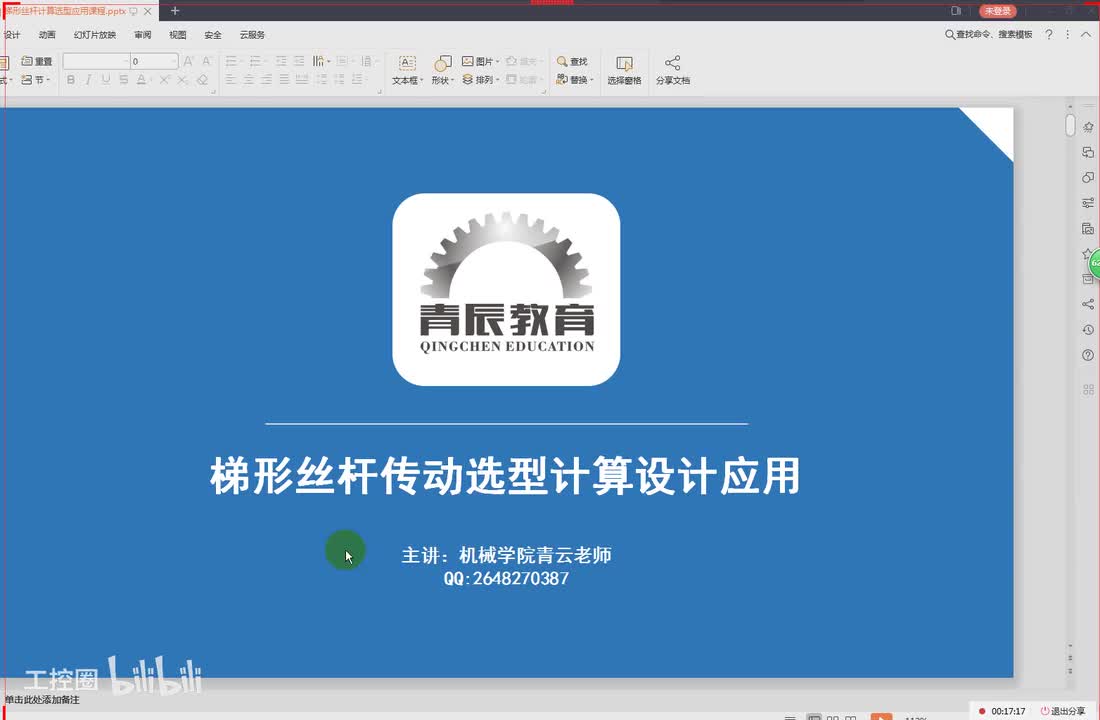Open the font name combo box
This screenshot has height=720, width=1100.
(x=96, y=61)
